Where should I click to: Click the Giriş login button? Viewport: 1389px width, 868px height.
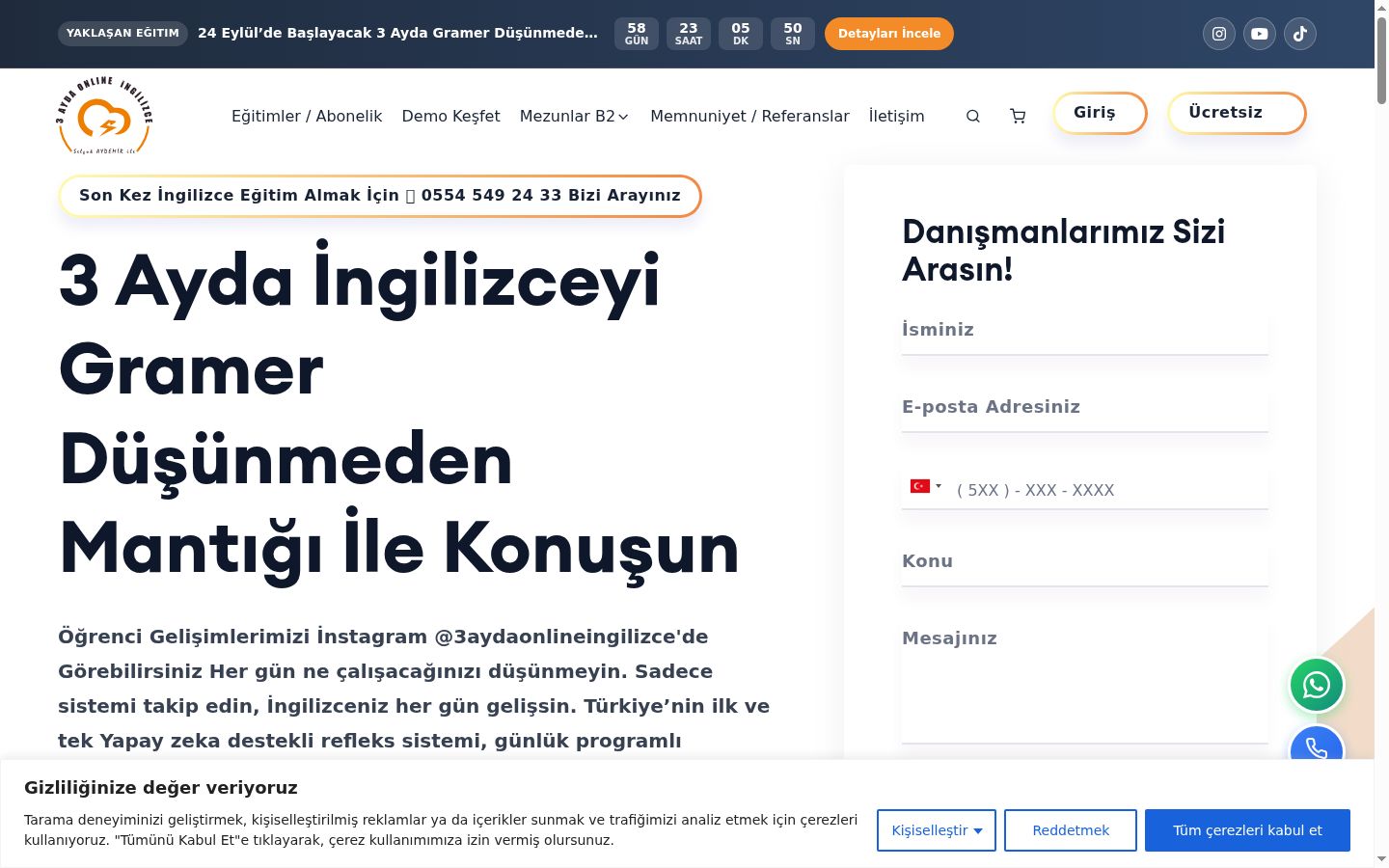(x=1100, y=113)
